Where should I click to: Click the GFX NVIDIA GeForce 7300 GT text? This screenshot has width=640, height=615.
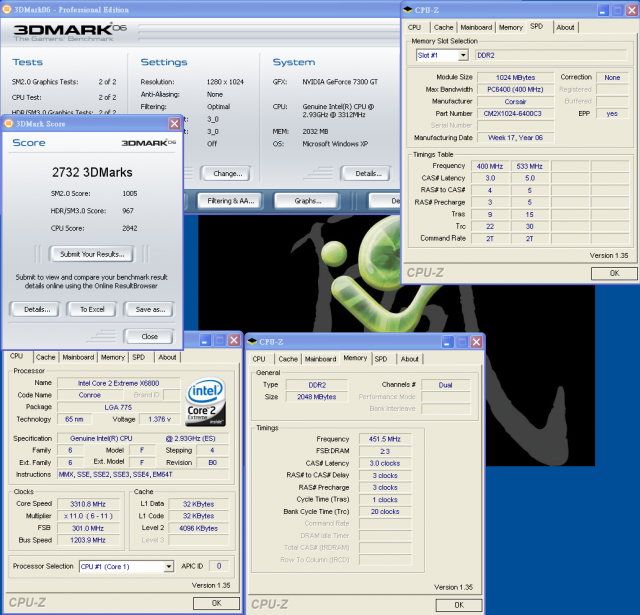click(340, 82)
